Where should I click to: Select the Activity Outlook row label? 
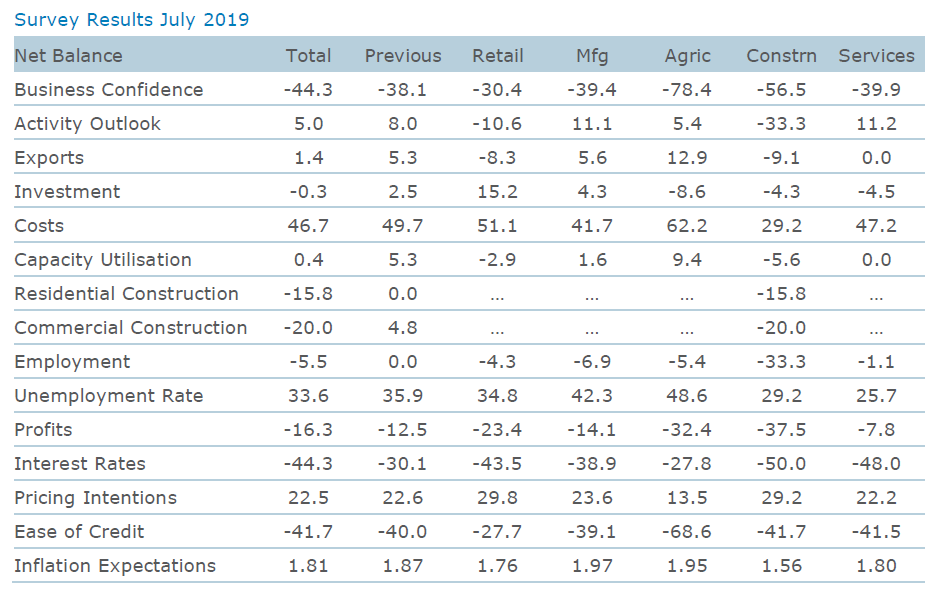[x=88, y=124]
